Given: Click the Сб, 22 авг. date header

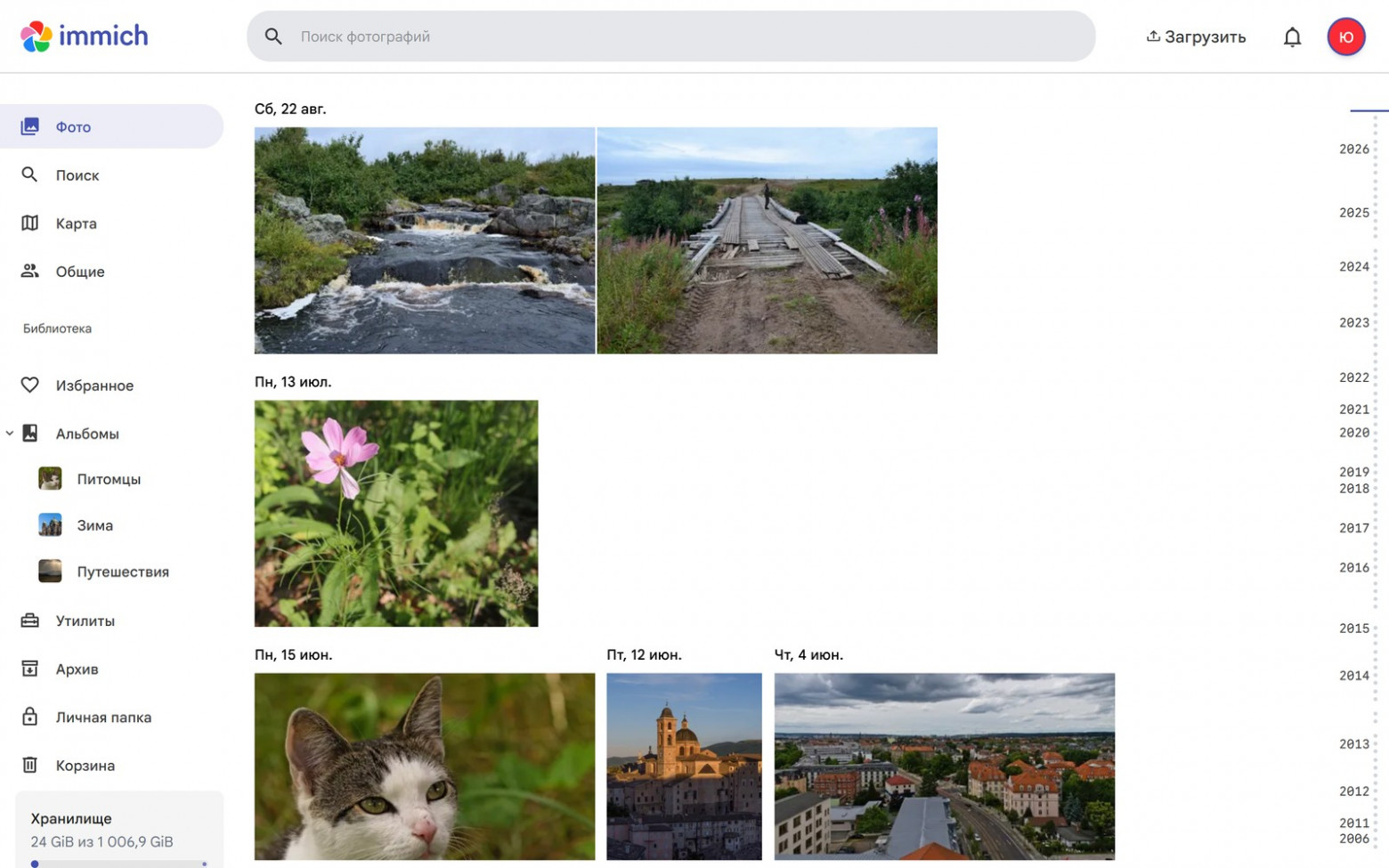Looking at the screenshot, I should (x=290, y=109).
